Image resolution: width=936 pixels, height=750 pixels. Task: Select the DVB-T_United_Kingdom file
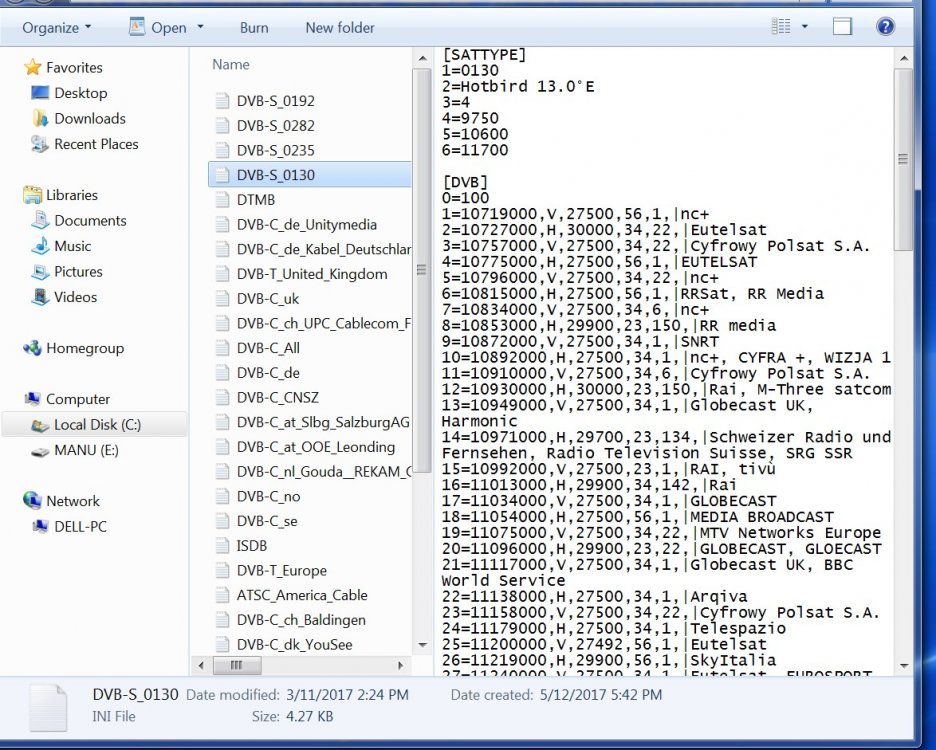(x=311, y=274)
